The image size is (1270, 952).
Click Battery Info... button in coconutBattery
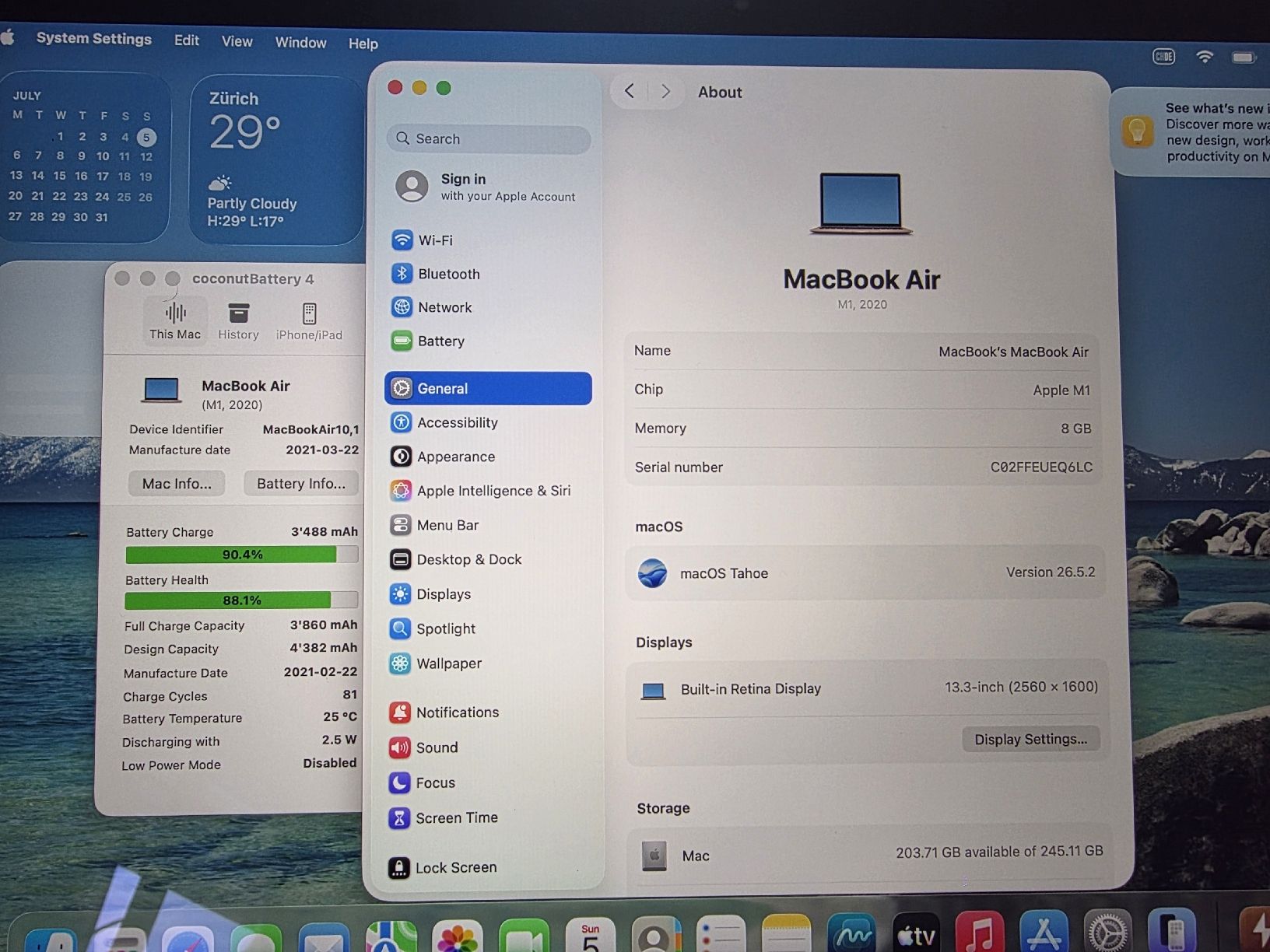[301, 483]
